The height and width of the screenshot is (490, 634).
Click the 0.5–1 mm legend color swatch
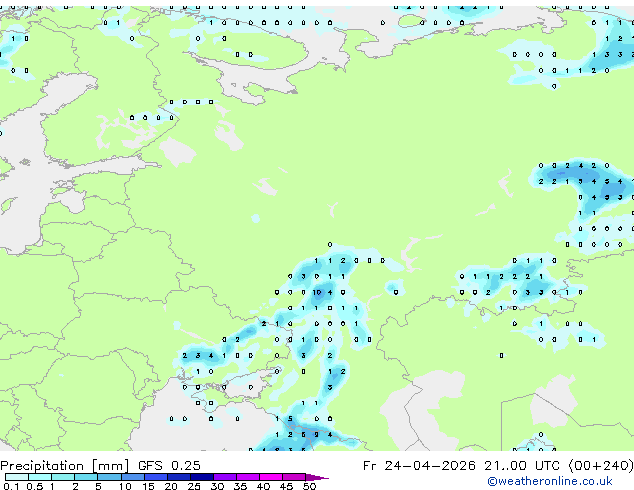click(x=40, y=477)
